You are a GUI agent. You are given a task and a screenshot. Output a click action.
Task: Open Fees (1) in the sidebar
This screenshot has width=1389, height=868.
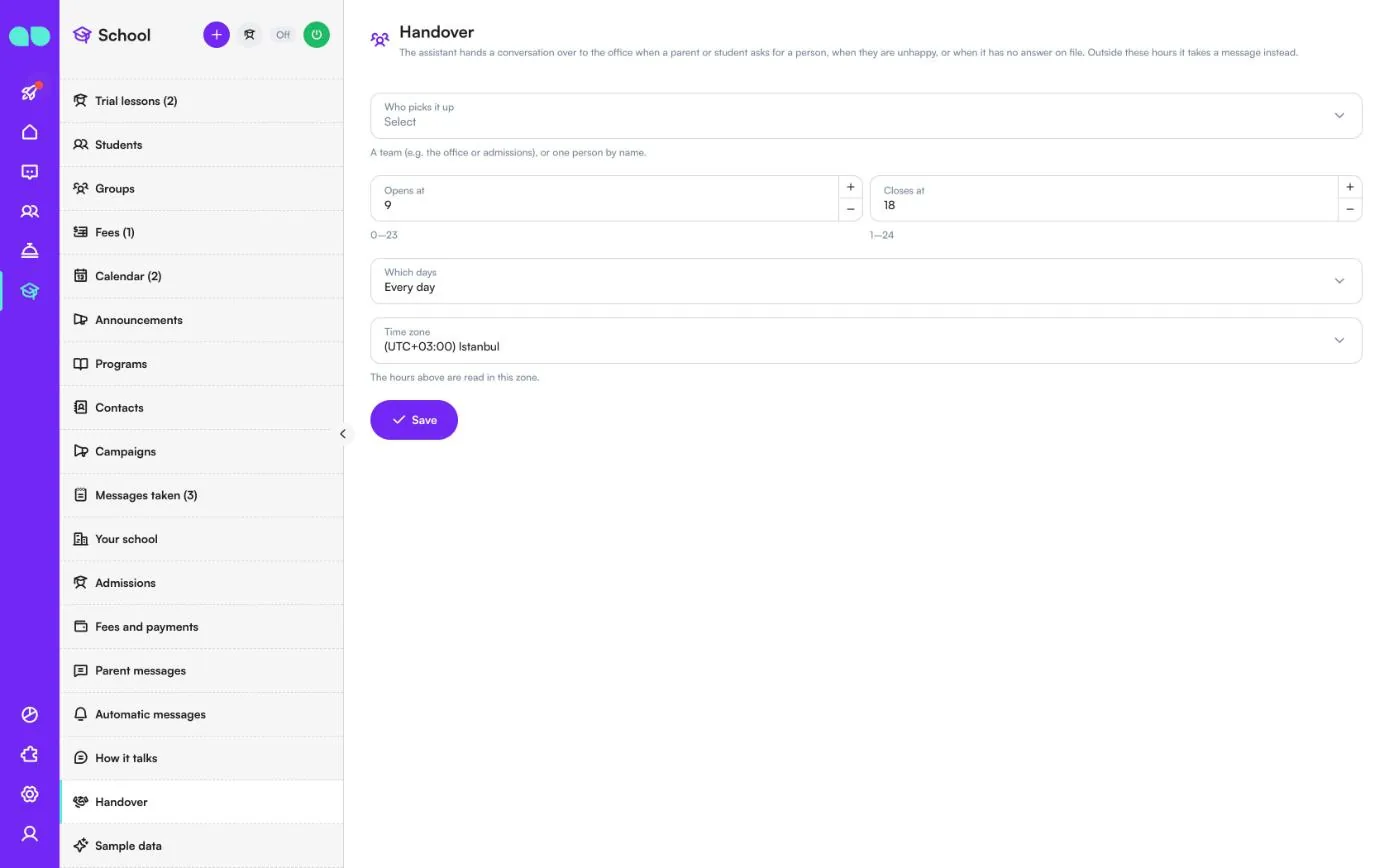pyautogui.click(x=202, y=232)
